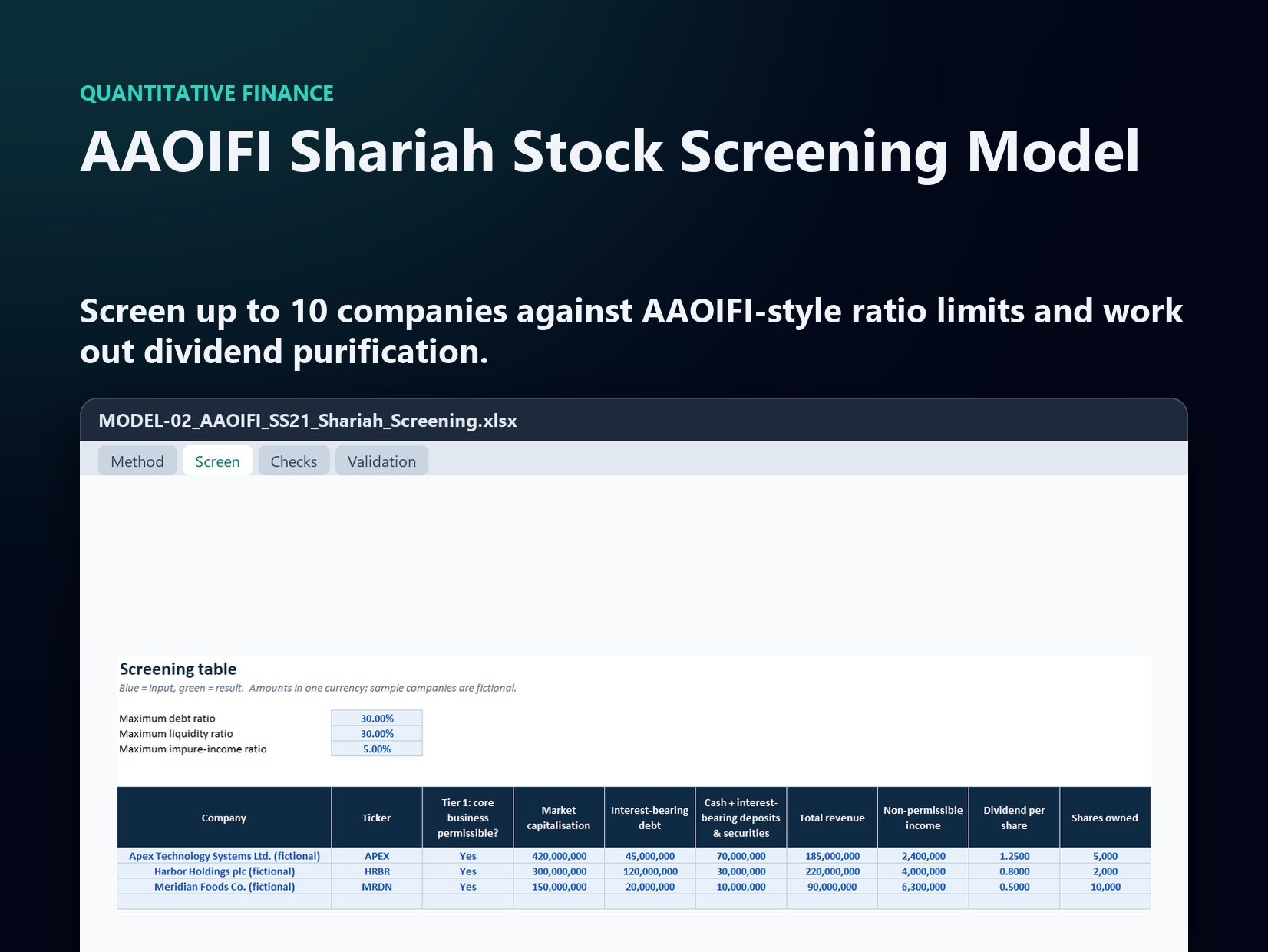Screen dimensions: 1268x952
Task: Click the MODEL-02_AAOIFI_SS21_Shariah_Screening.xlsx file title
Action: click(x=308, y=421)
